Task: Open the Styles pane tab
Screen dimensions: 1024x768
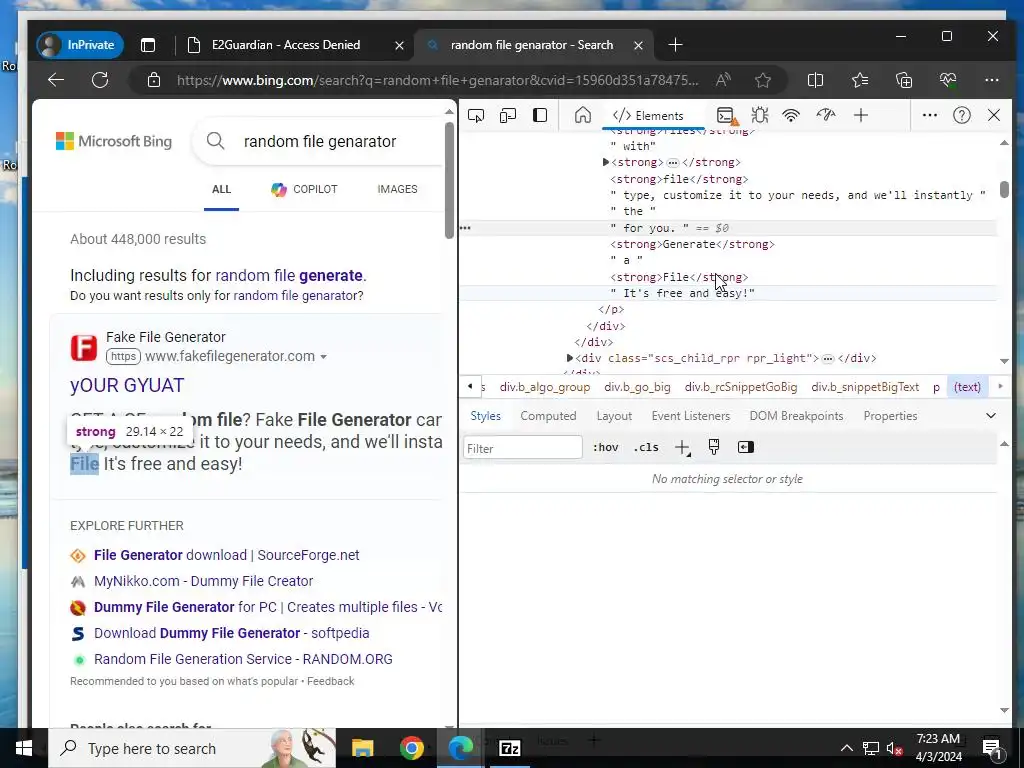Action: 485,416
